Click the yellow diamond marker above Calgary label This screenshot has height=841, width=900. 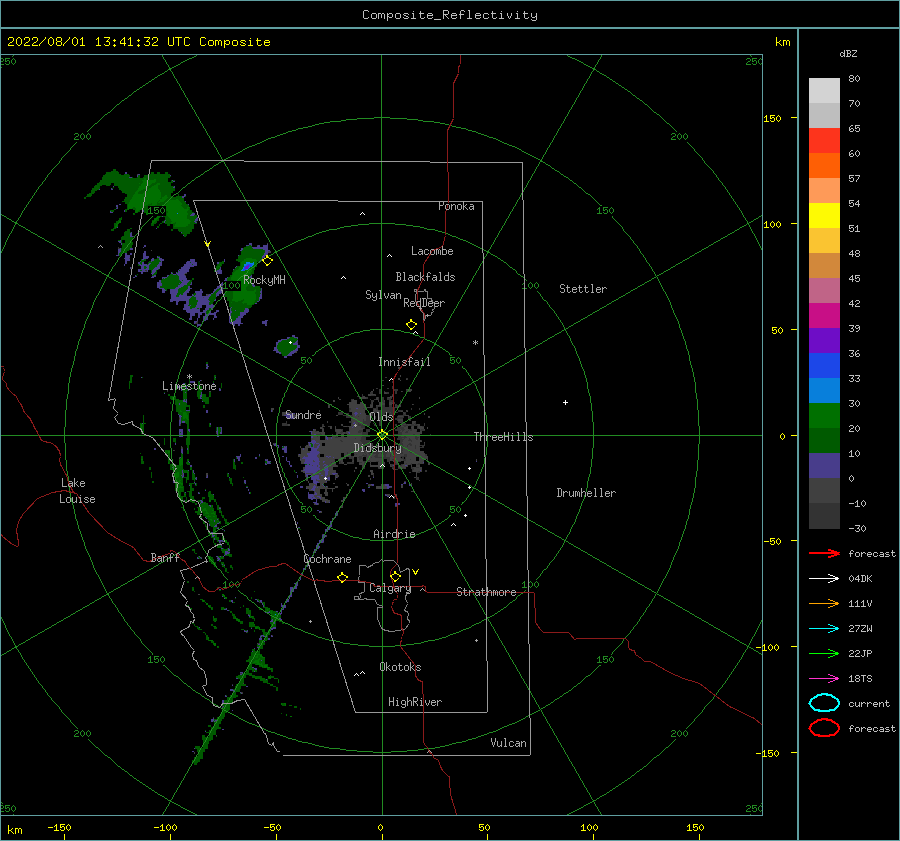395,576
